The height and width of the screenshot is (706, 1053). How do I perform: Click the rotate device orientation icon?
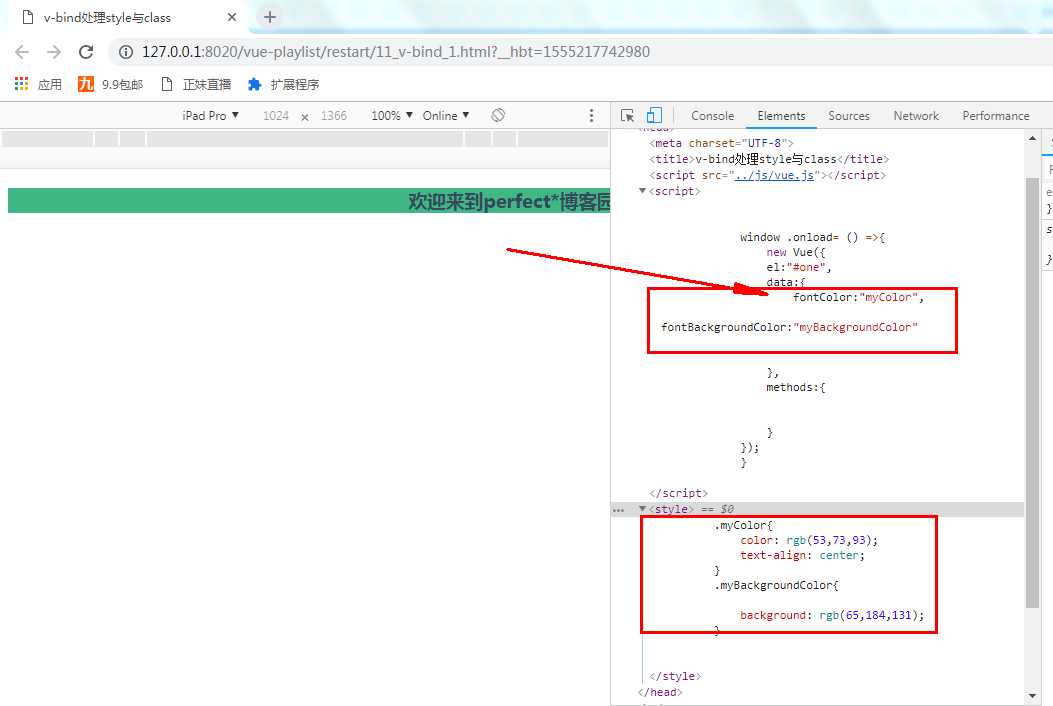[498, 115]
